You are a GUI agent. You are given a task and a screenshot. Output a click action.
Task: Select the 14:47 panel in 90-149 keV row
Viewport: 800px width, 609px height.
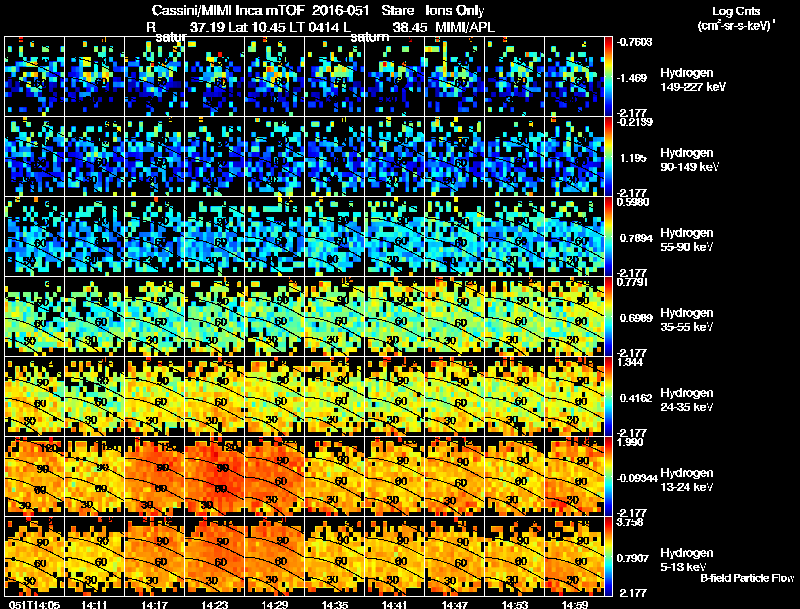(455, 156)
